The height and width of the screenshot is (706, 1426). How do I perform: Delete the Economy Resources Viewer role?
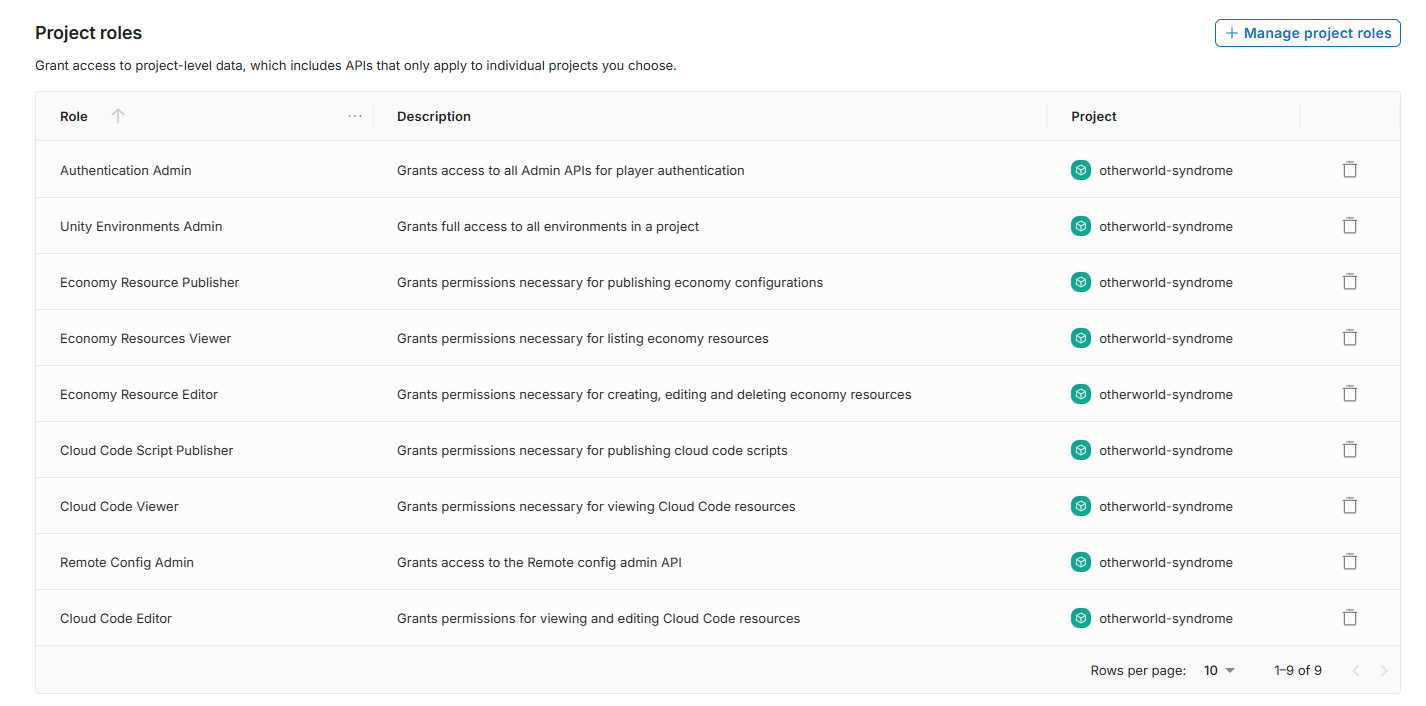(x=1349, y=338)
